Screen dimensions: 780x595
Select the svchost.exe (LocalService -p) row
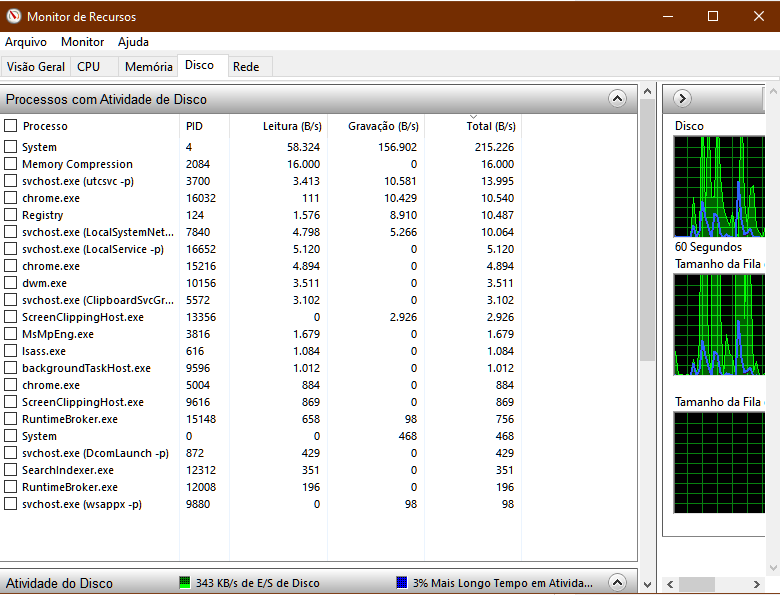click(261, 249)
